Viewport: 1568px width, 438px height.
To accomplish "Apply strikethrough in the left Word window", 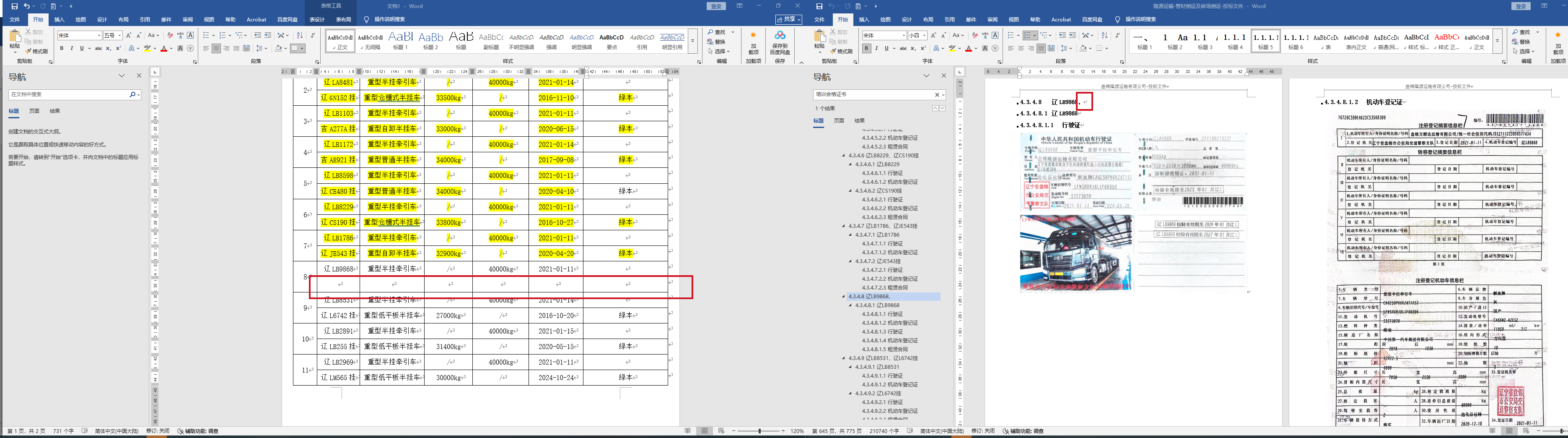I will (98, 49).
